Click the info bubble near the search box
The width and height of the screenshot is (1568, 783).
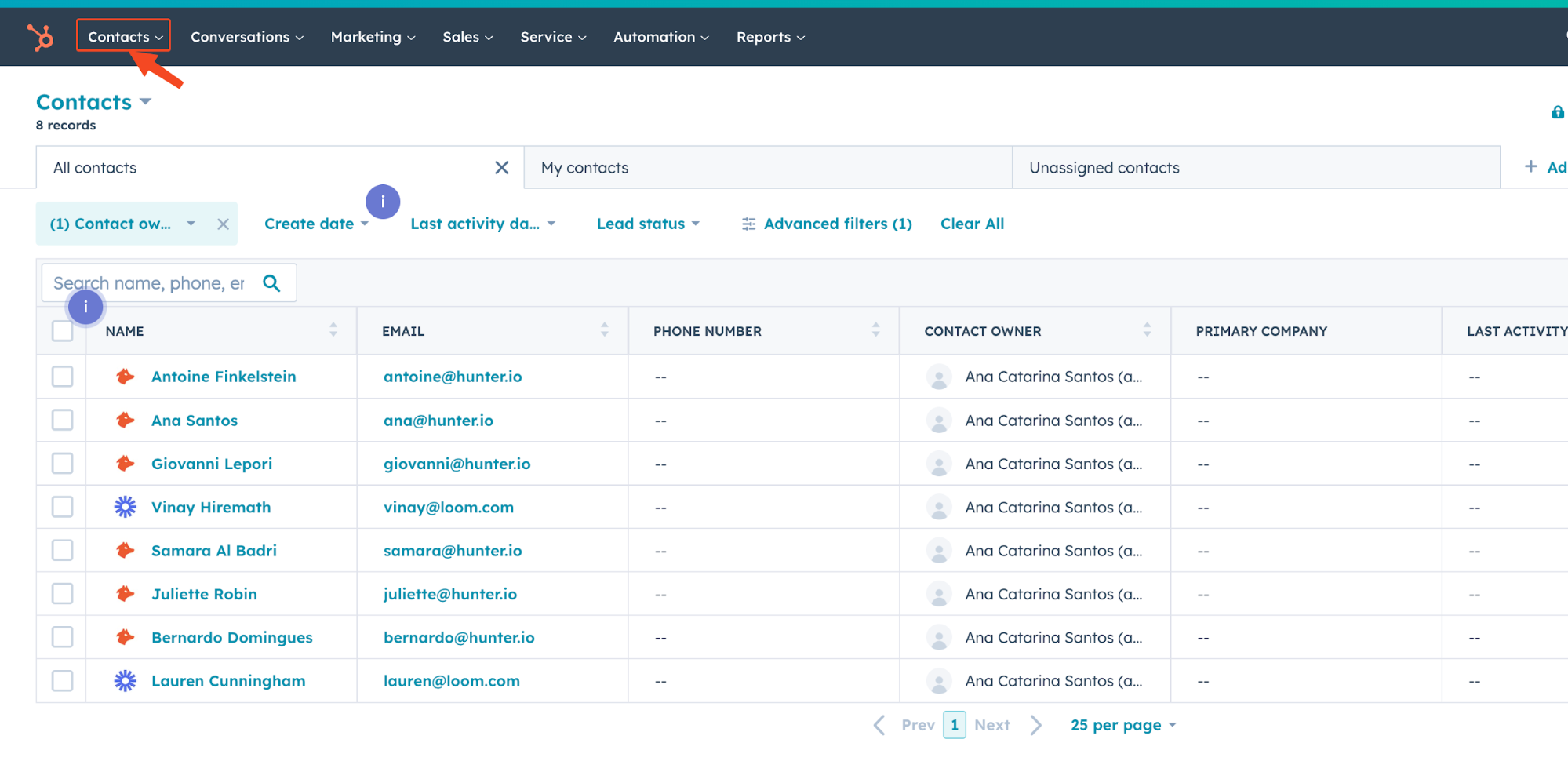(85, 307)
